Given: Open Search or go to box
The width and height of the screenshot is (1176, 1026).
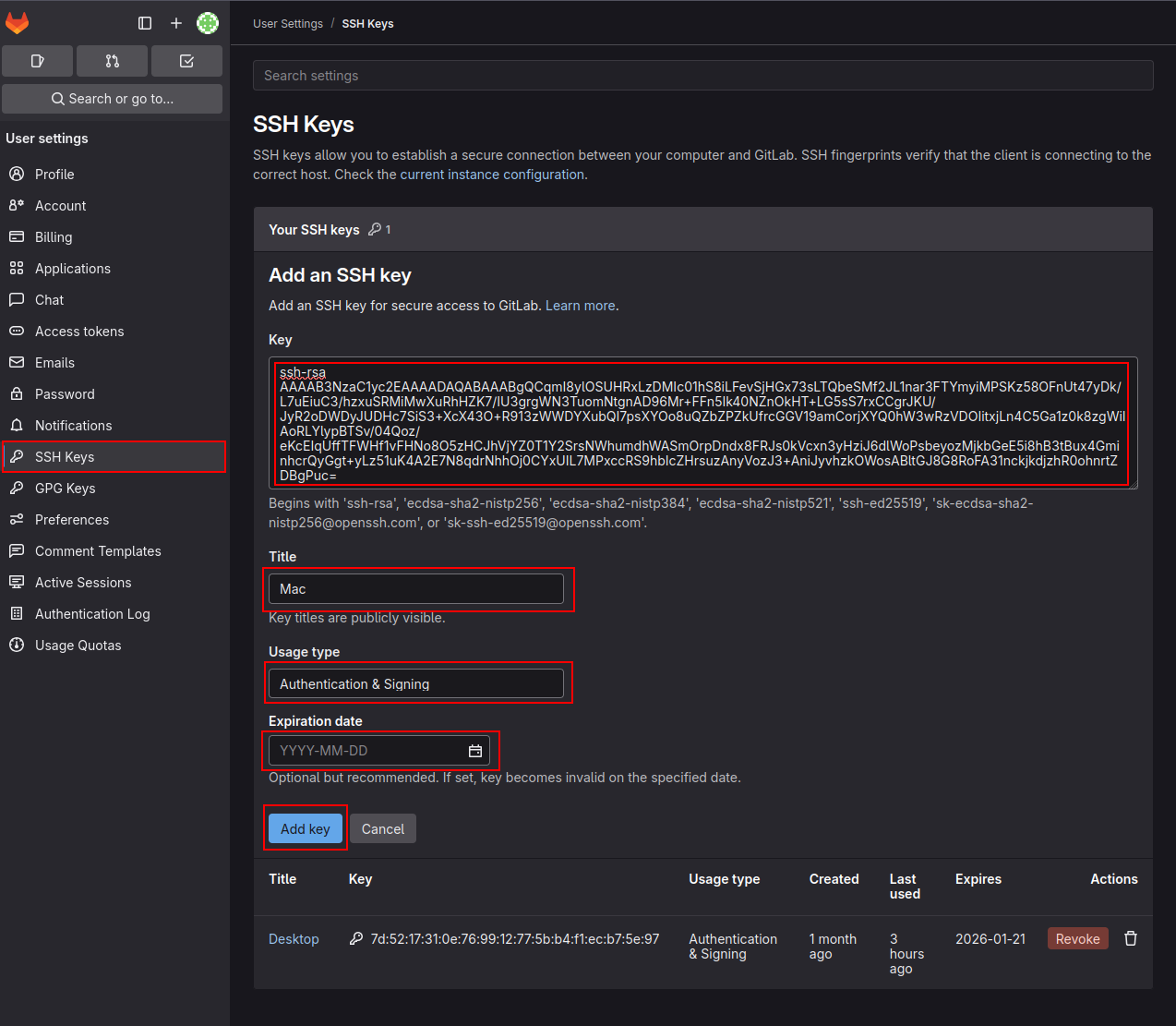Looking at the screenshot, I should click(112, 99).
